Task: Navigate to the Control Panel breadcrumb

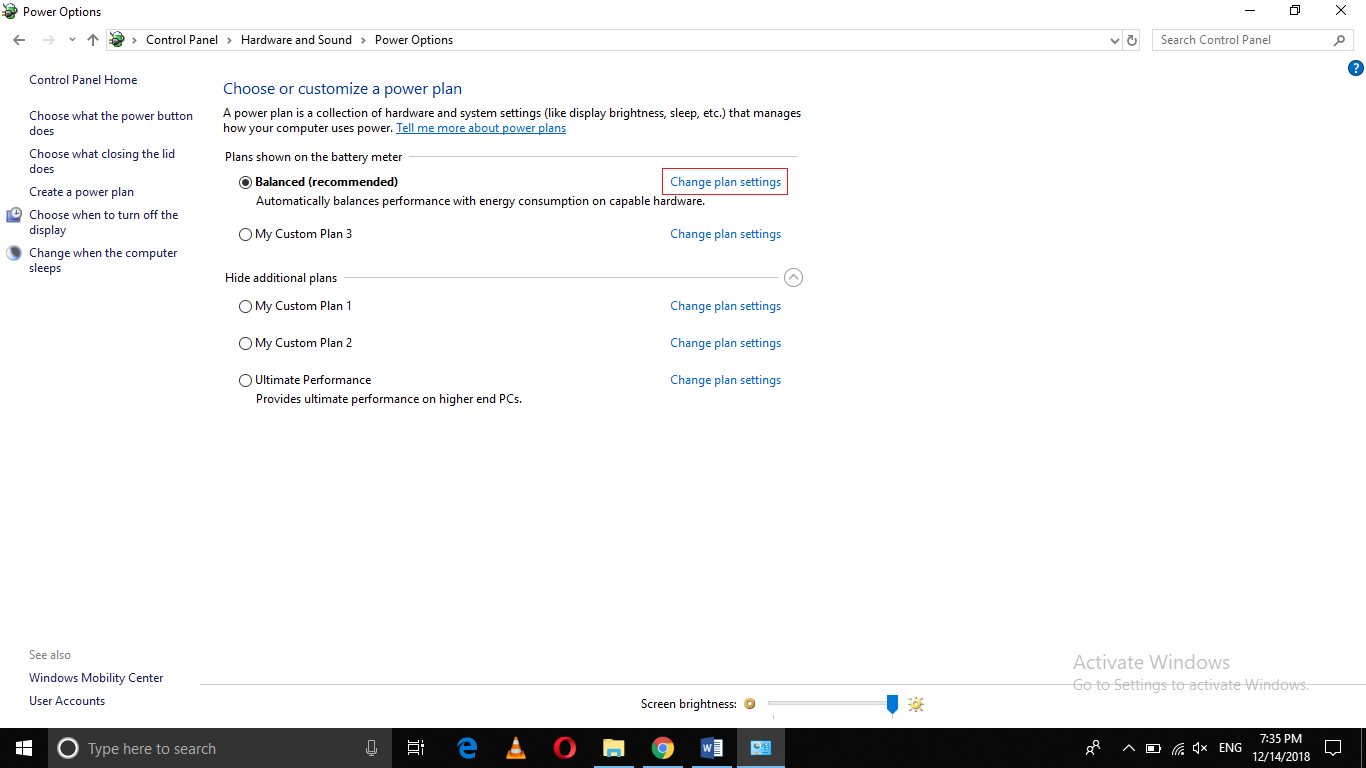Action: point(182,40)
